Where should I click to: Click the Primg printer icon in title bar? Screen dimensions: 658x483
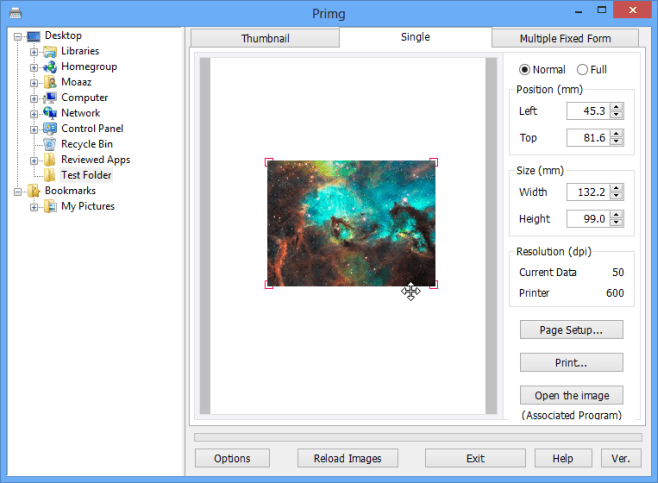pos(15,13)
